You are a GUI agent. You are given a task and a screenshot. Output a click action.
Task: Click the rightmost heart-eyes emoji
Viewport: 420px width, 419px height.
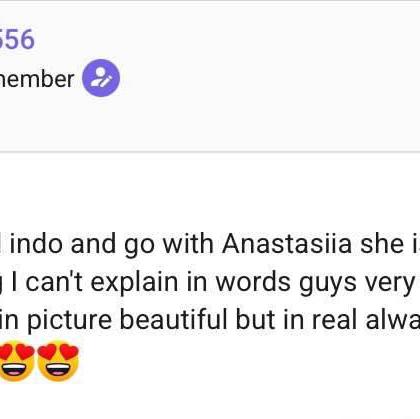point(58,361)
